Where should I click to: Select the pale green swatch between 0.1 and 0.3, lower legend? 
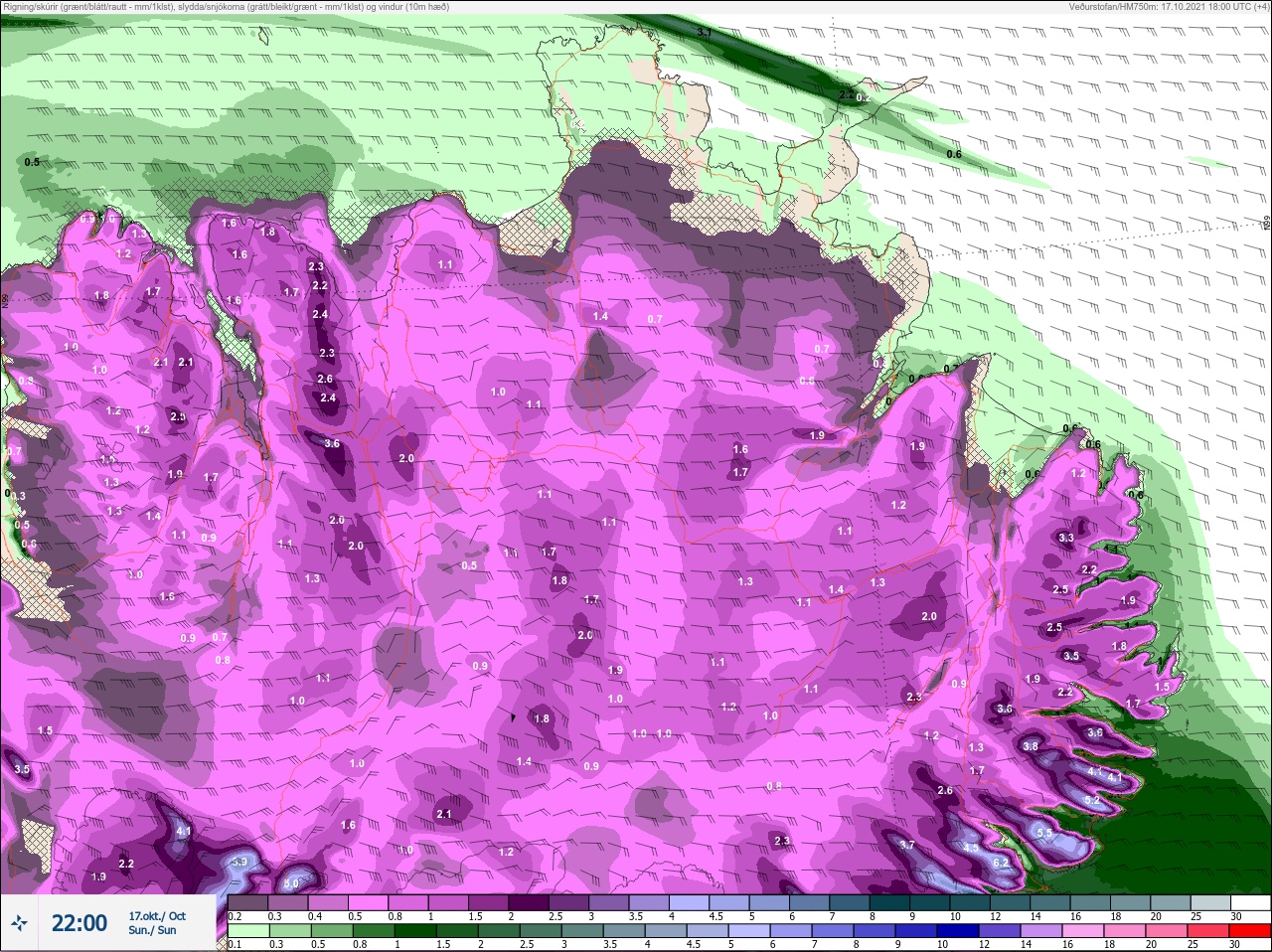(x=250, y=931)
